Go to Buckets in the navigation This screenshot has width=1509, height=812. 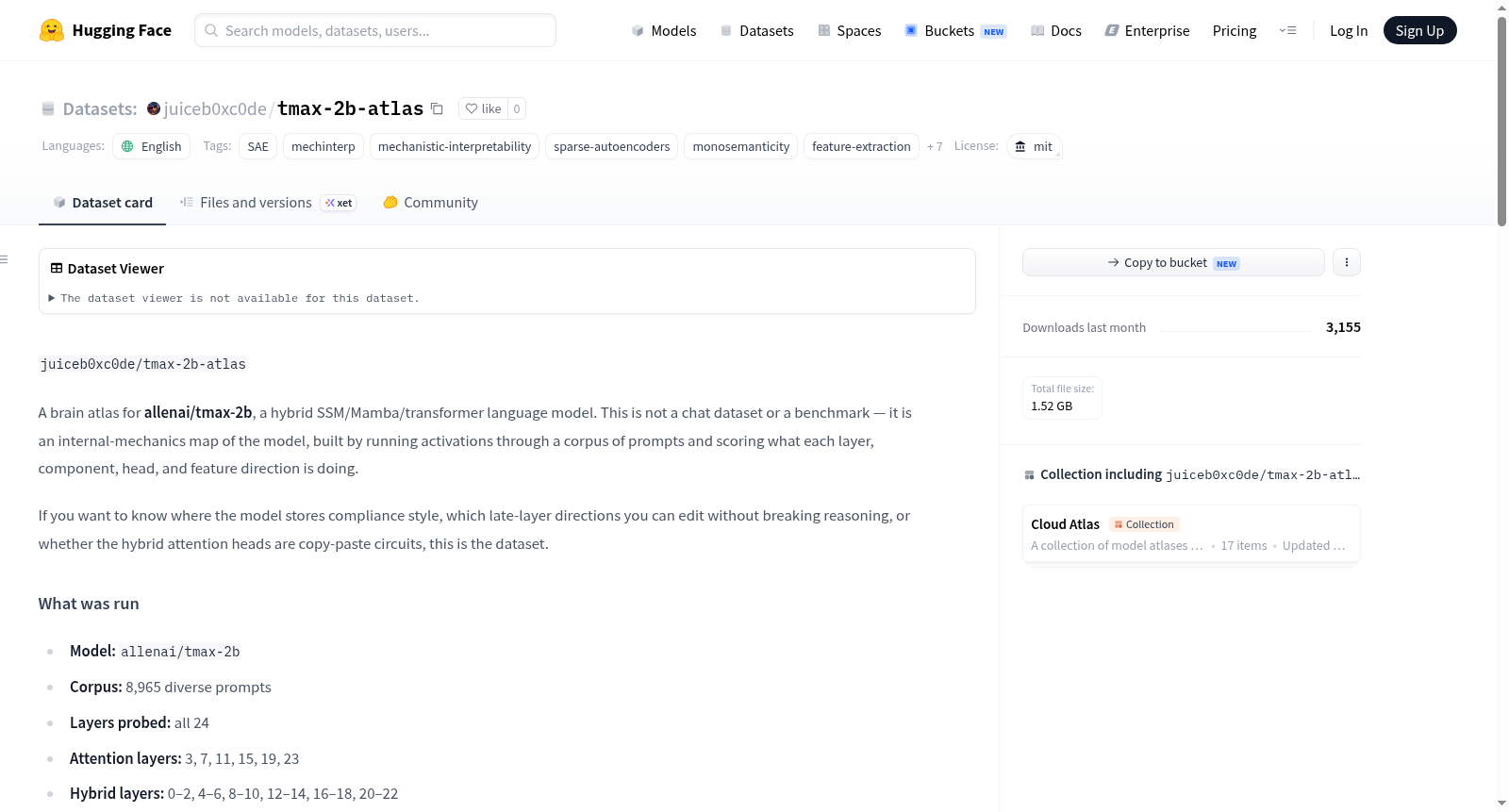(x=955, y=30)
